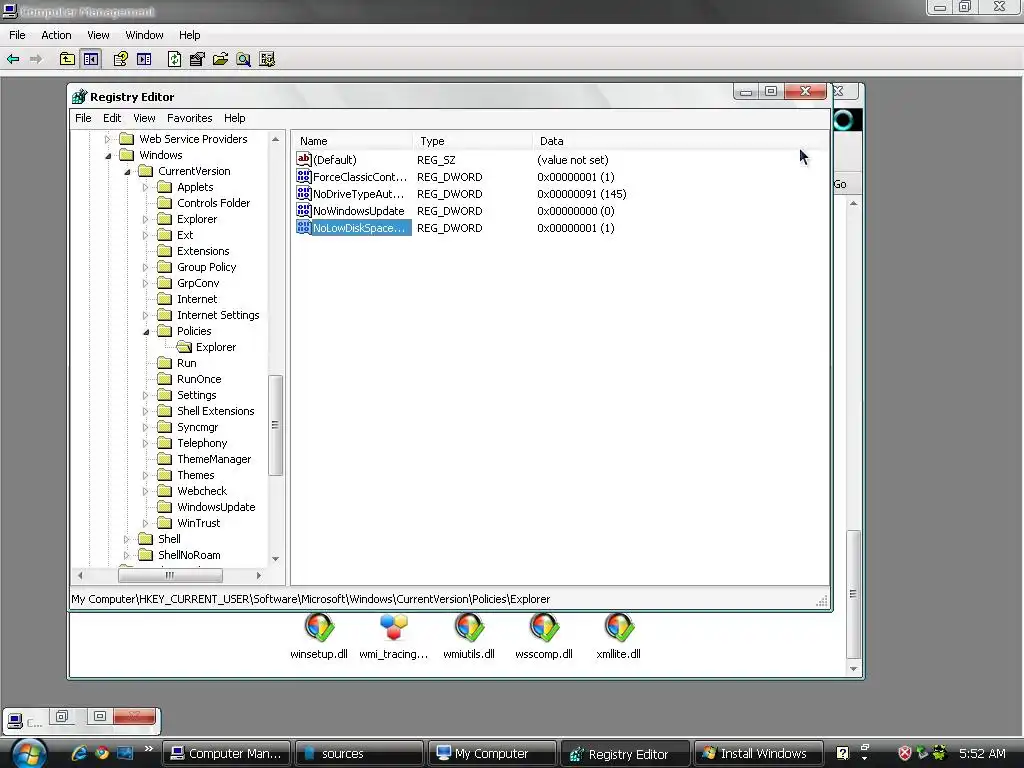The height and width of the screenshot is (768, 1024).
Task: Toggle Show/Hide Console Tree toolbar icon
Action: coord(91,59)
